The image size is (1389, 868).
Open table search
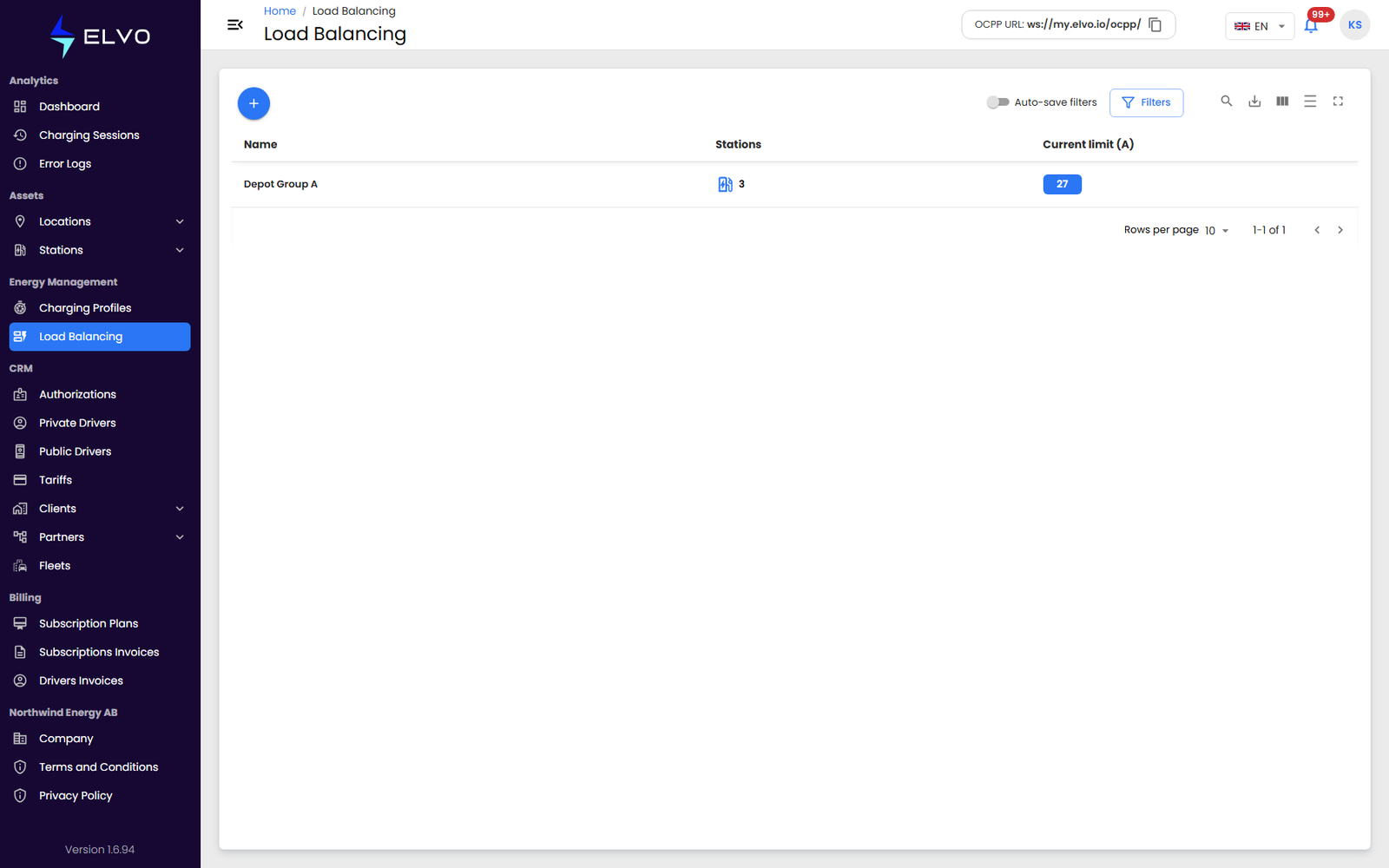pyautogui.click(x=1227, y=102)
